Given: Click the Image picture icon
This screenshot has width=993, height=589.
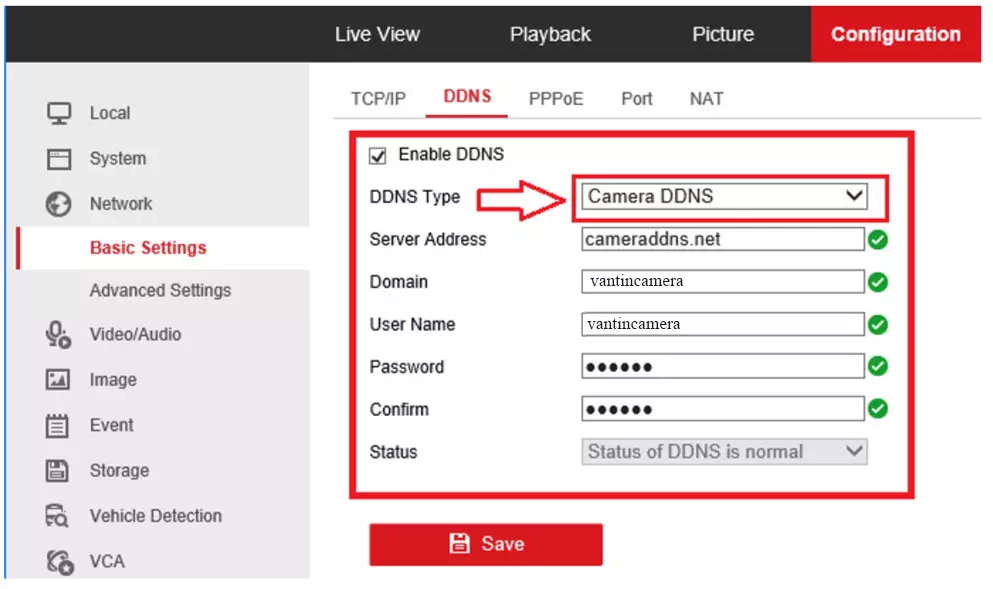Looking at the screenshot, I should tap(58, 379).
